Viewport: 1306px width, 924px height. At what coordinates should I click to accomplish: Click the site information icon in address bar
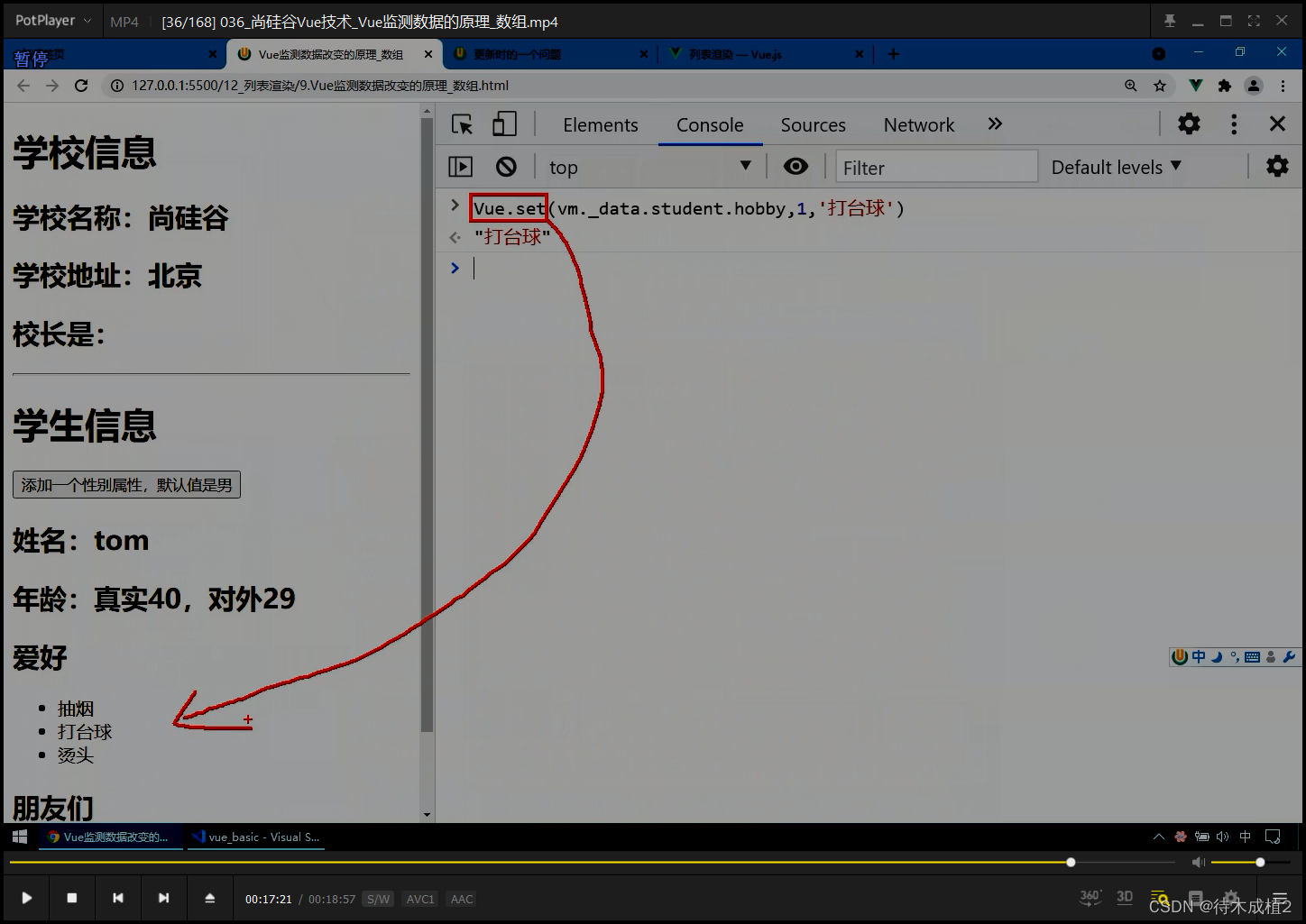pos(116,86)
